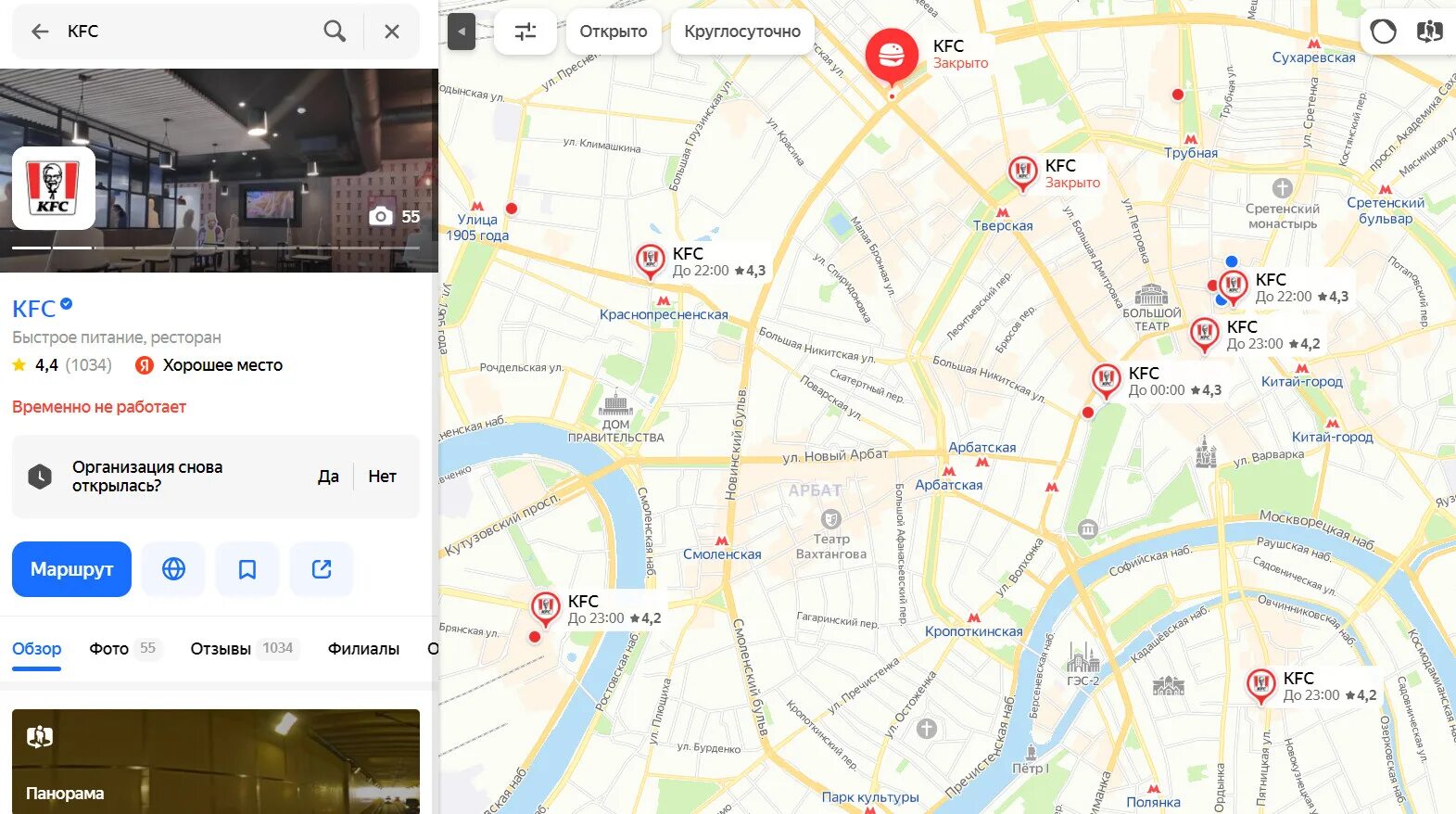Screen dimensions: 1456x814
Task: Click the Трубная metro station label
Action: 1191,153
